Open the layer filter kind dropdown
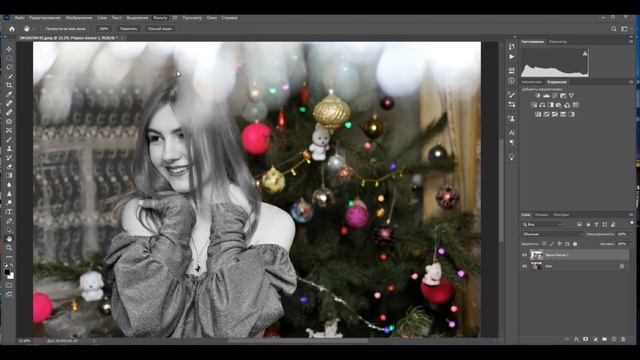 [542, 224]
